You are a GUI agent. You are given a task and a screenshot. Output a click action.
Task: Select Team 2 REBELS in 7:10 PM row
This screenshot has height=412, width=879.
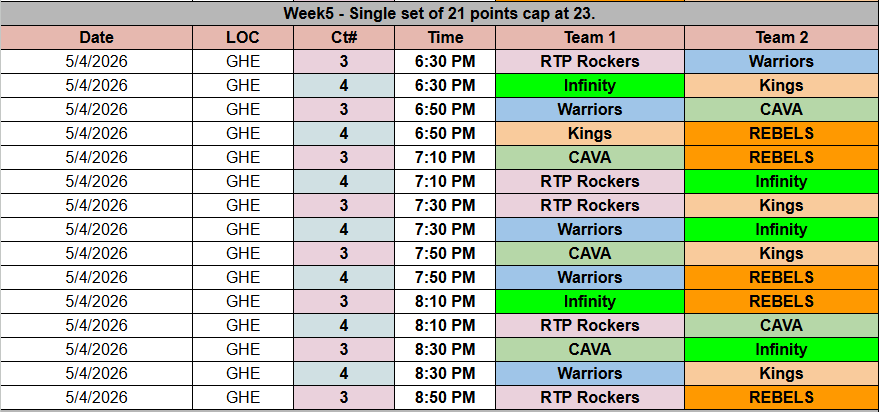pos(781,158)
